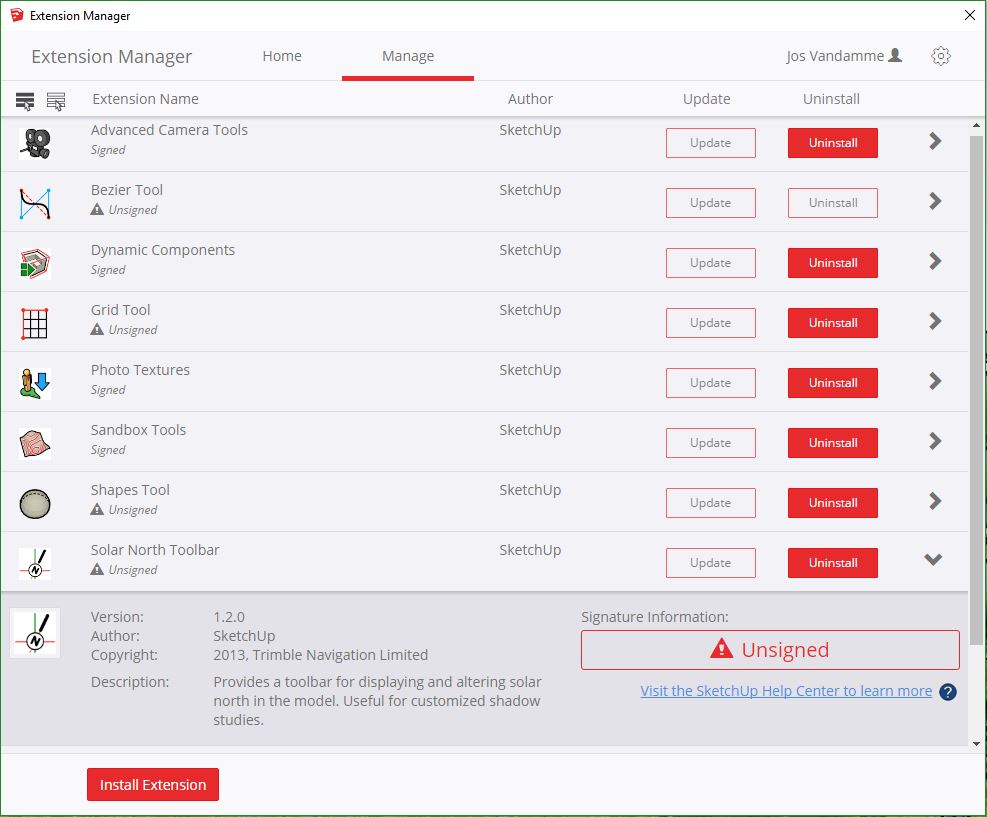Expand Bezier Tool details chevron
The image size is (987, 817).
point(935,201)
